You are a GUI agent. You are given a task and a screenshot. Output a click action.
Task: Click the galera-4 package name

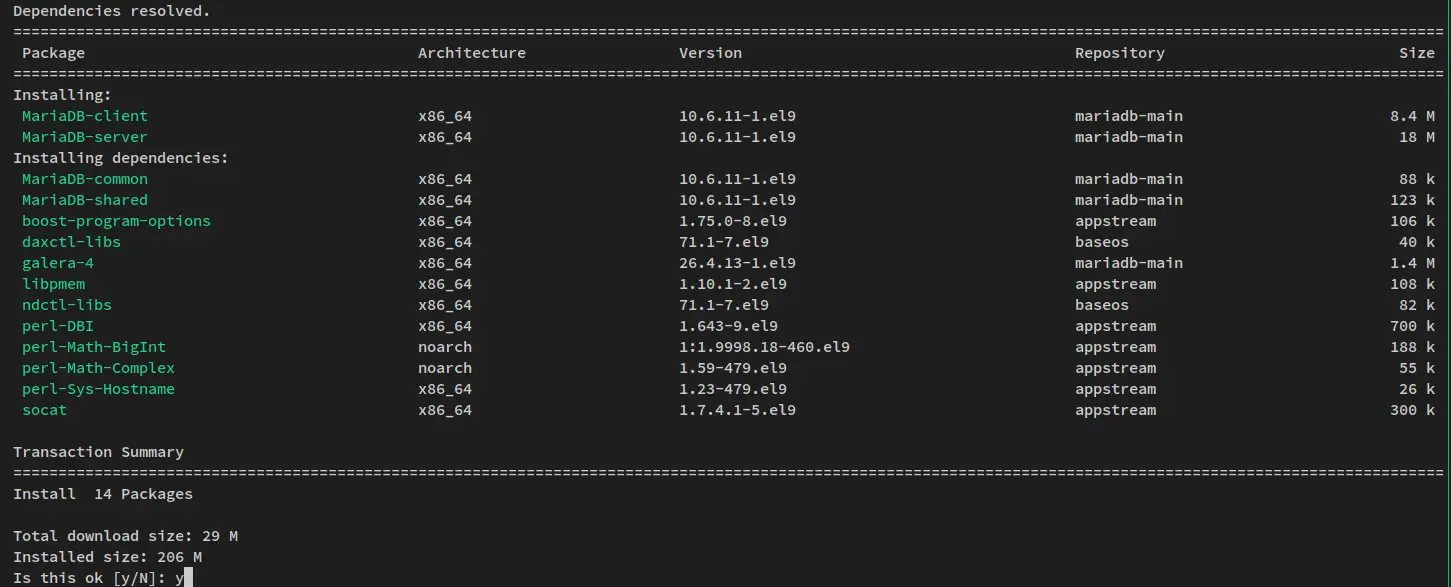point(58,263)
